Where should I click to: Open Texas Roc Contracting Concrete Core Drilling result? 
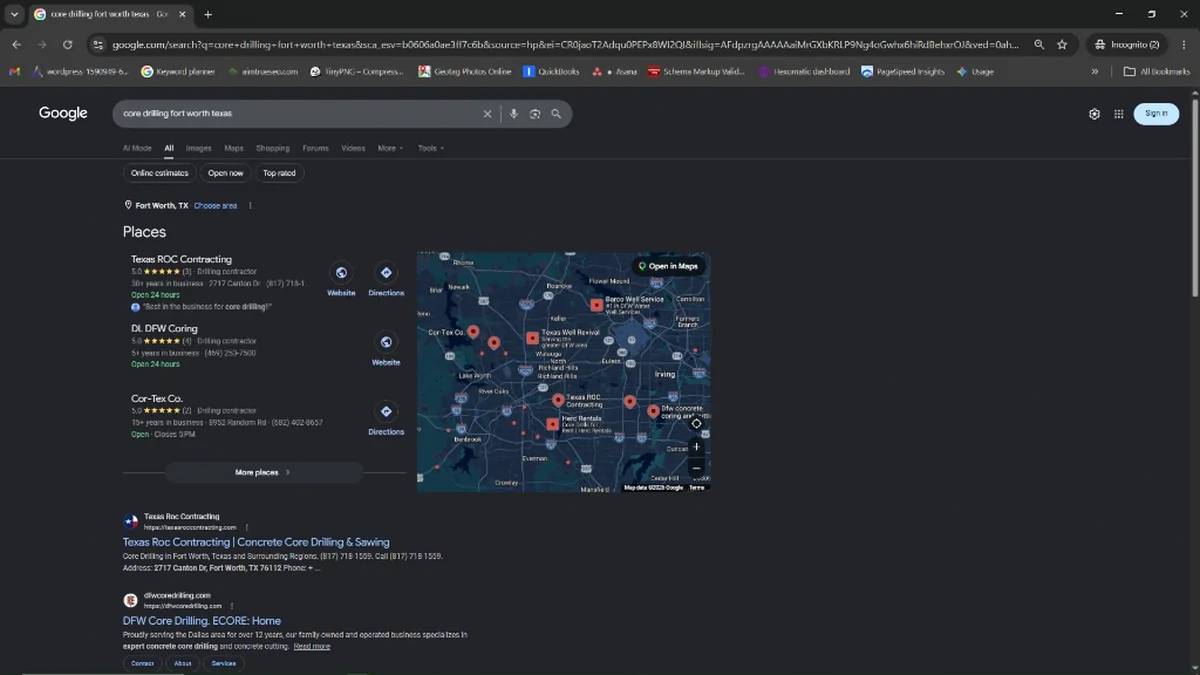point(256,542)
